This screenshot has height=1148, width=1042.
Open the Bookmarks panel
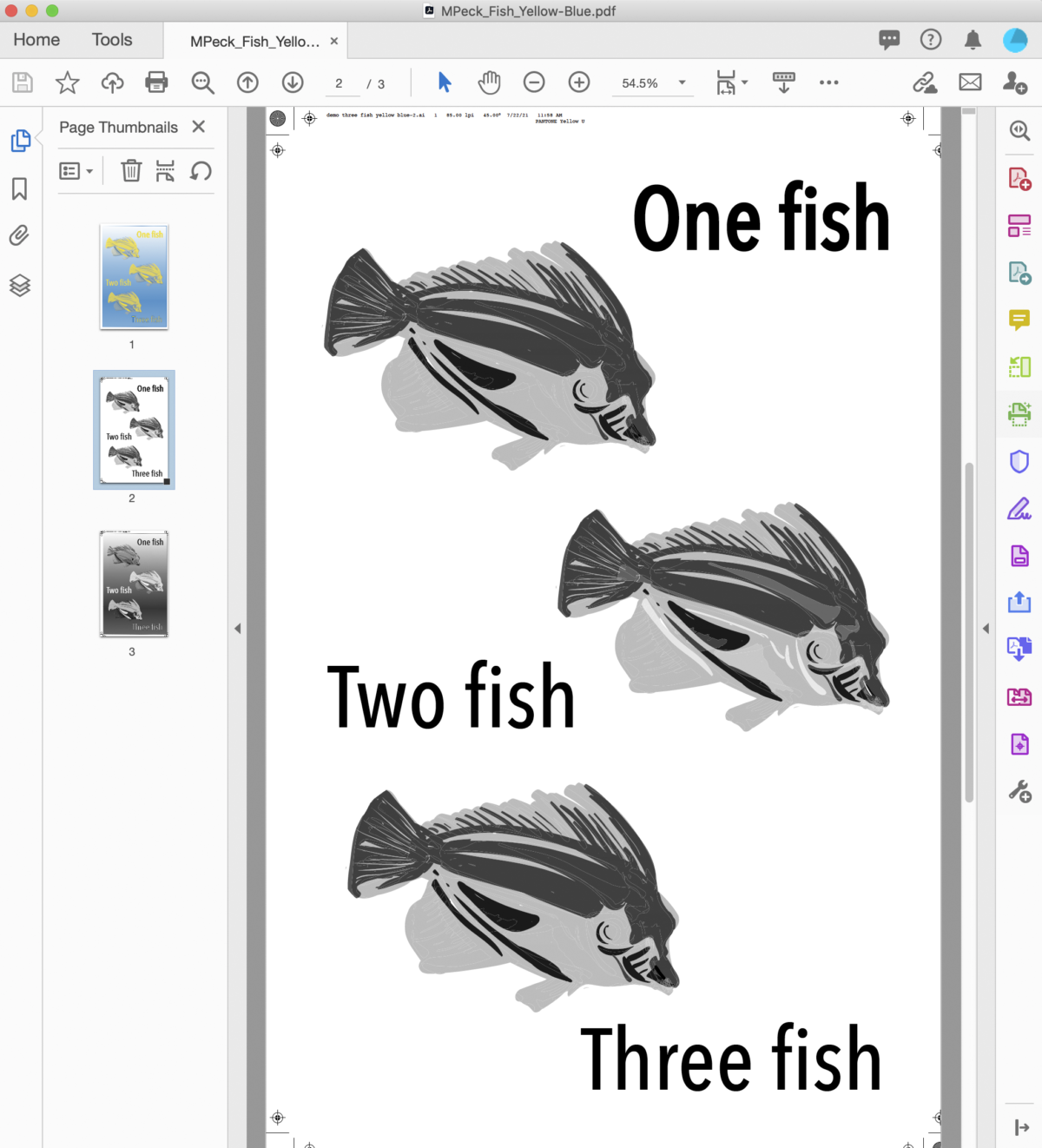point(19,188)
